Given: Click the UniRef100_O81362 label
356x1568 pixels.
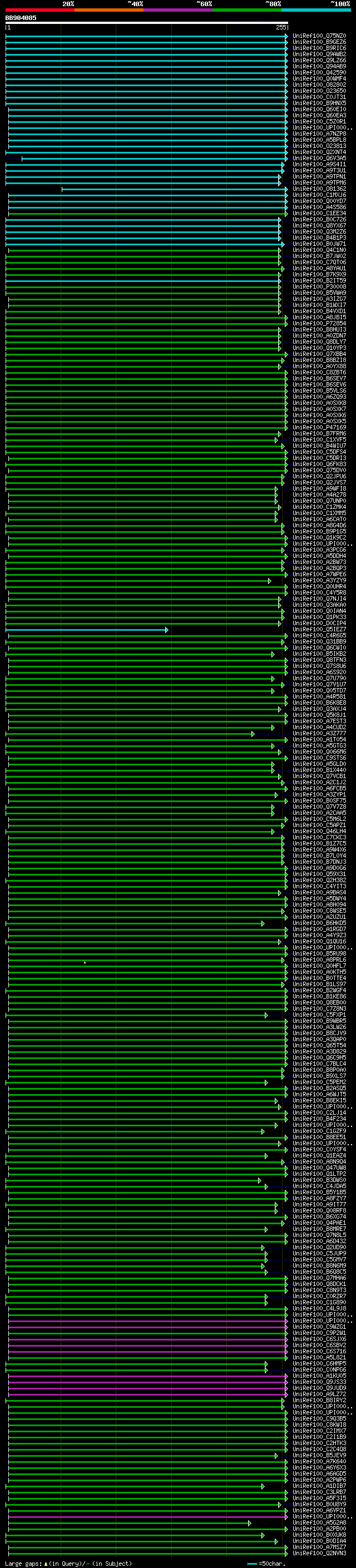Looking at the screenshot, I should click(x=319, y=189).
